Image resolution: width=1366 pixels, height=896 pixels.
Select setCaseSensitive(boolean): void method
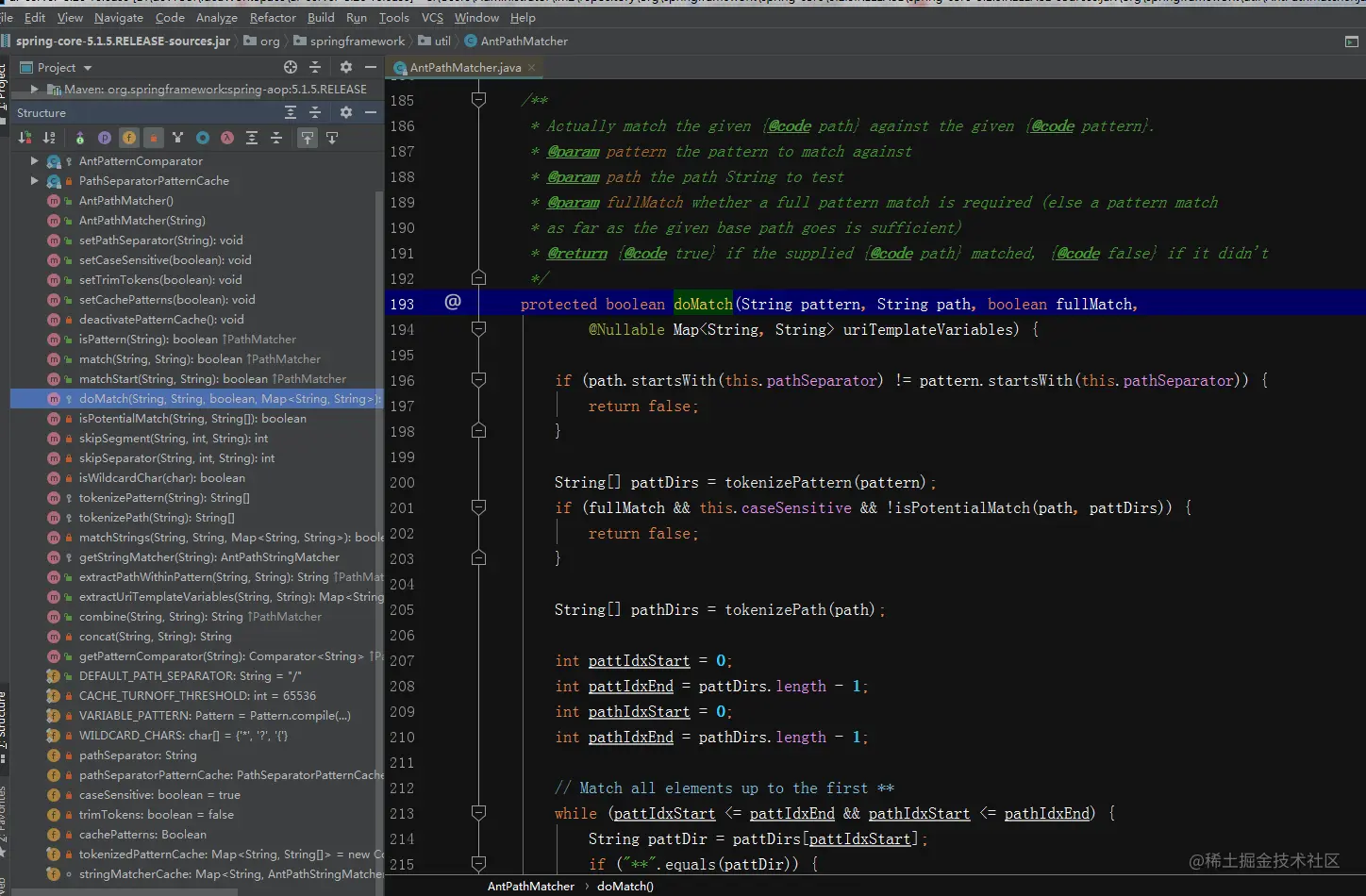pos(165,260)
